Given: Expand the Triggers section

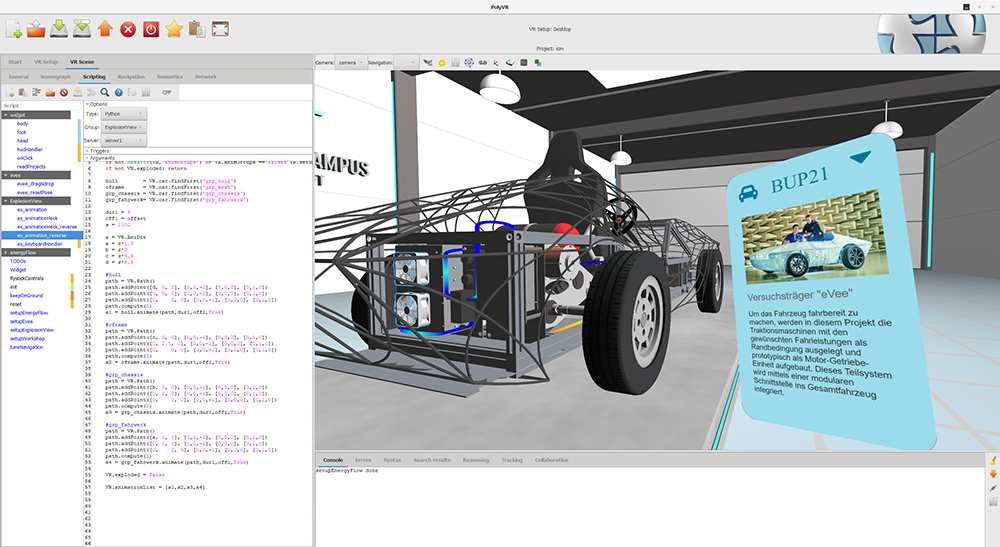Looking at the screenshot, I should click(98, 151).
